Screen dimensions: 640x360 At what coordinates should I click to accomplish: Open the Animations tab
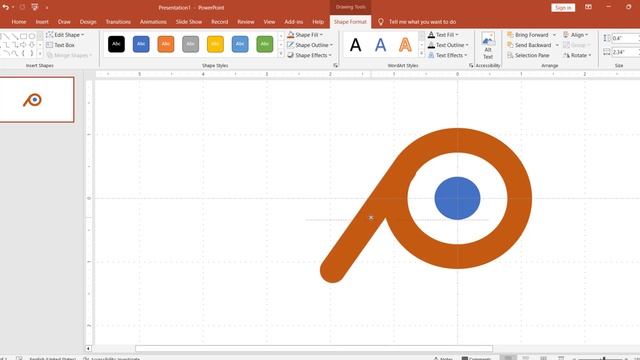(x=153, y=22)
